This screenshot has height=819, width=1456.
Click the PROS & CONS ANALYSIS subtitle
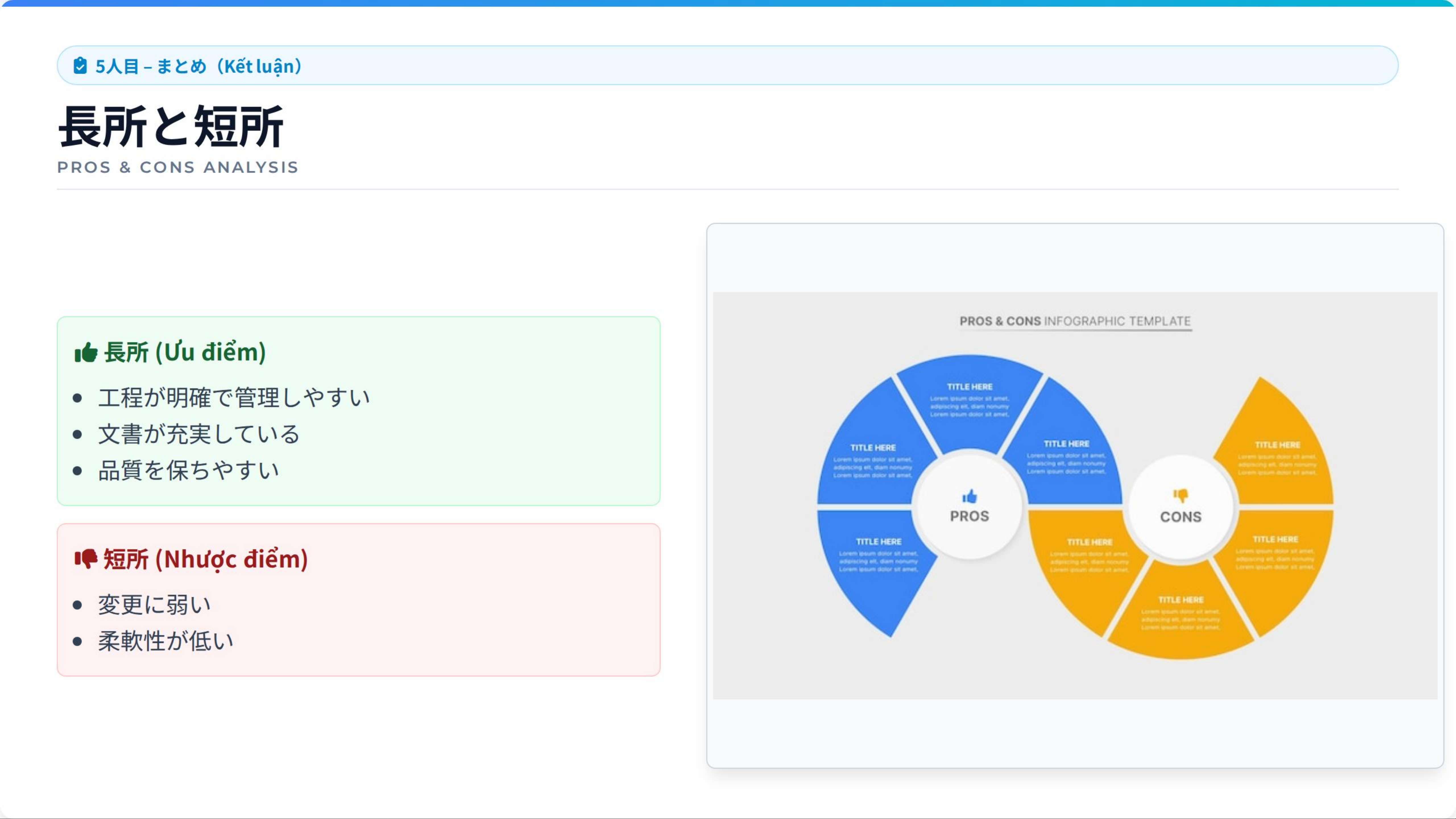pyautogui.click(x=177, y=167)
